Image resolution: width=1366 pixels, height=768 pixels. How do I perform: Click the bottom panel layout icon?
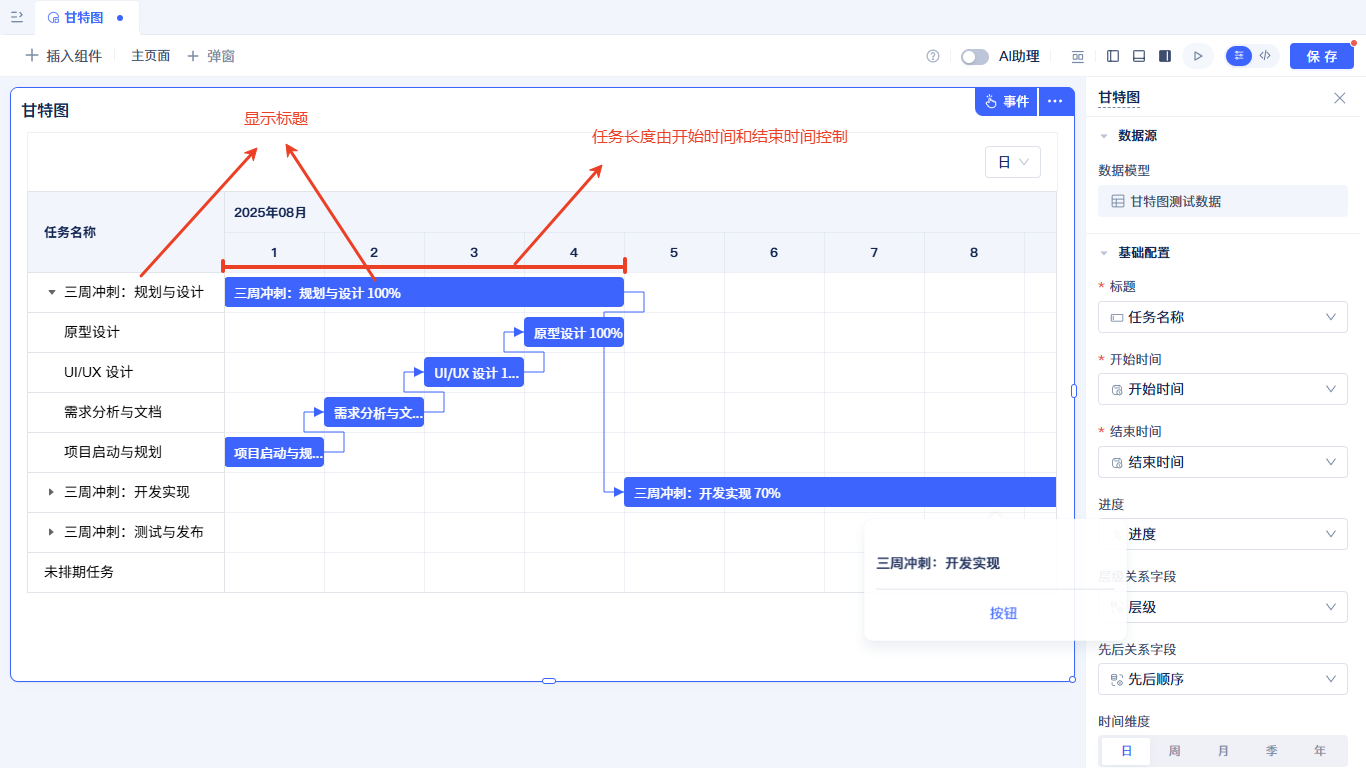(1139, 56)
